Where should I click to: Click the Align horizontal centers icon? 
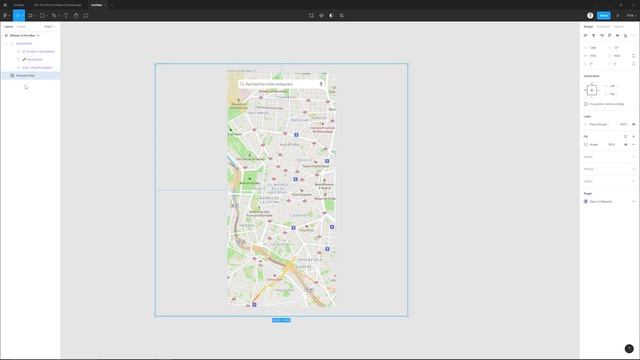click(x=593, y=36)
